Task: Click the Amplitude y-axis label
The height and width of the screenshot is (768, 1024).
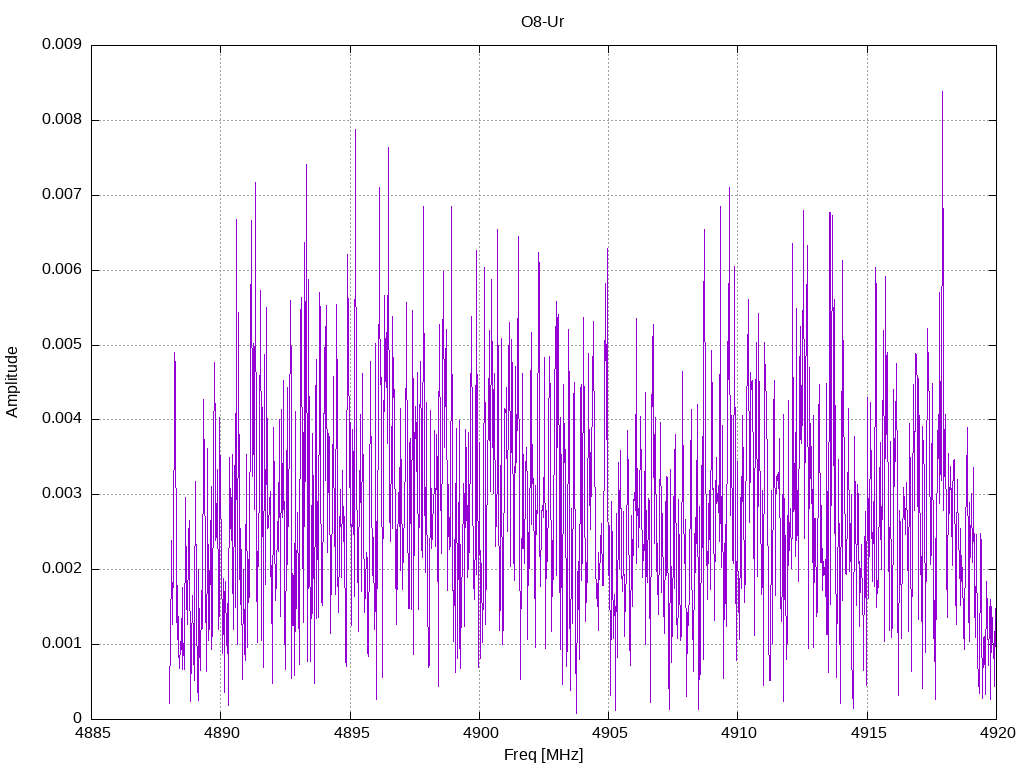Action: tap(12, 382)
